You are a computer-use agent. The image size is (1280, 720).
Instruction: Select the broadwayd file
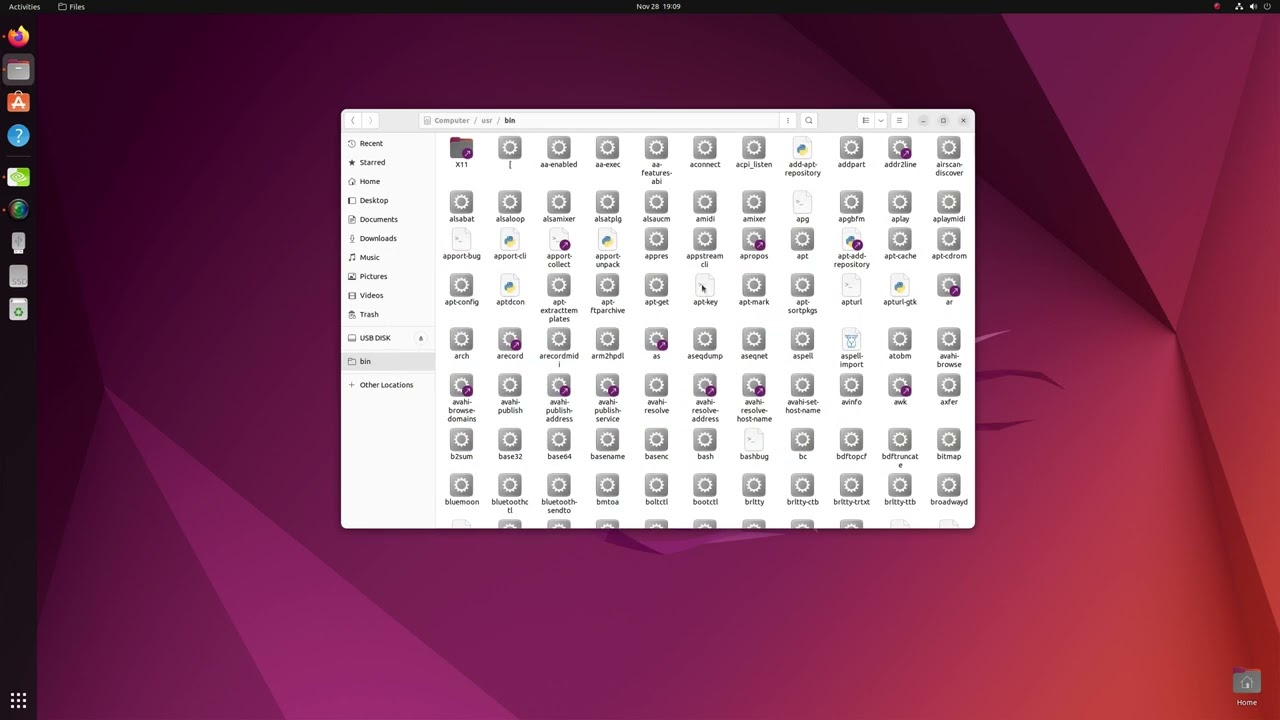(949, 490)
